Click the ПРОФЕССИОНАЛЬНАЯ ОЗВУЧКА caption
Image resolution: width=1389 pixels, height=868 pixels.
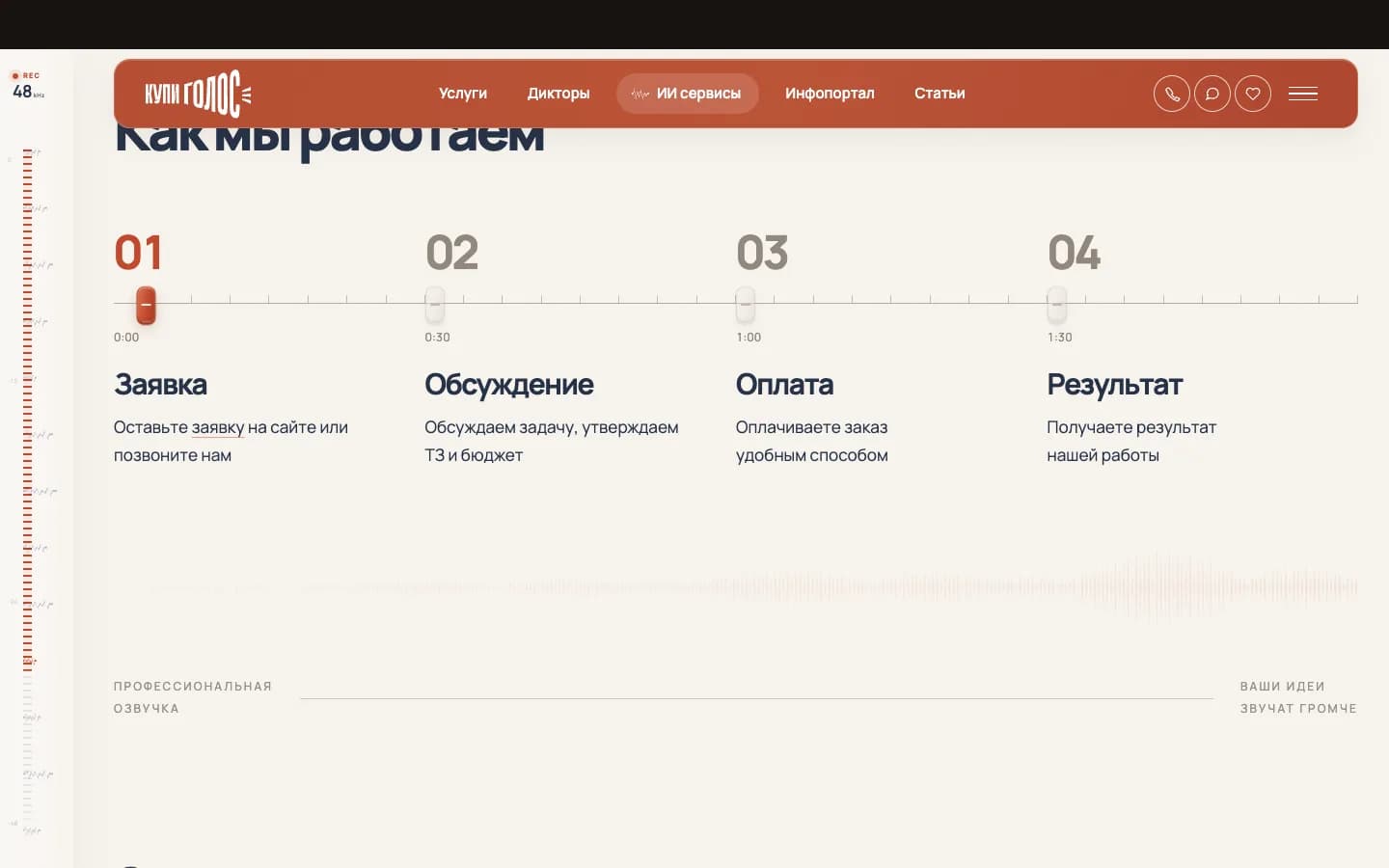coord(193,697)
